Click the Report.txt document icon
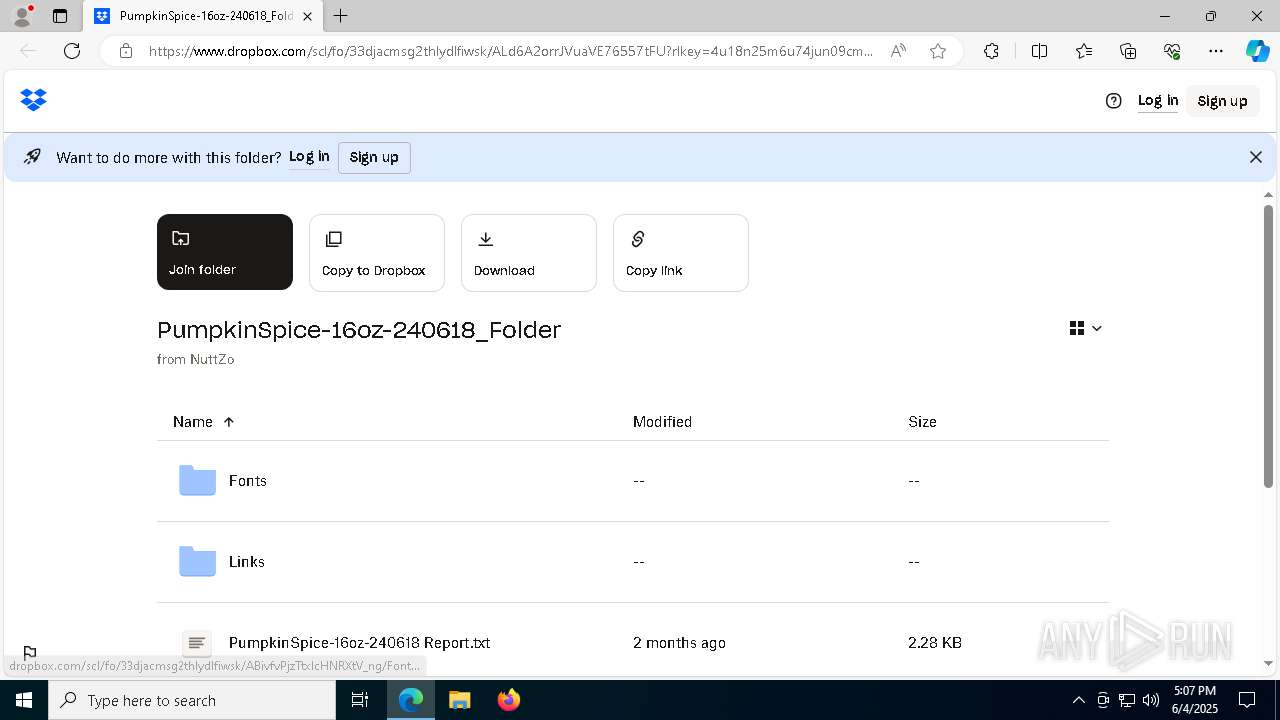1280x720 pixels. (197, 643)
